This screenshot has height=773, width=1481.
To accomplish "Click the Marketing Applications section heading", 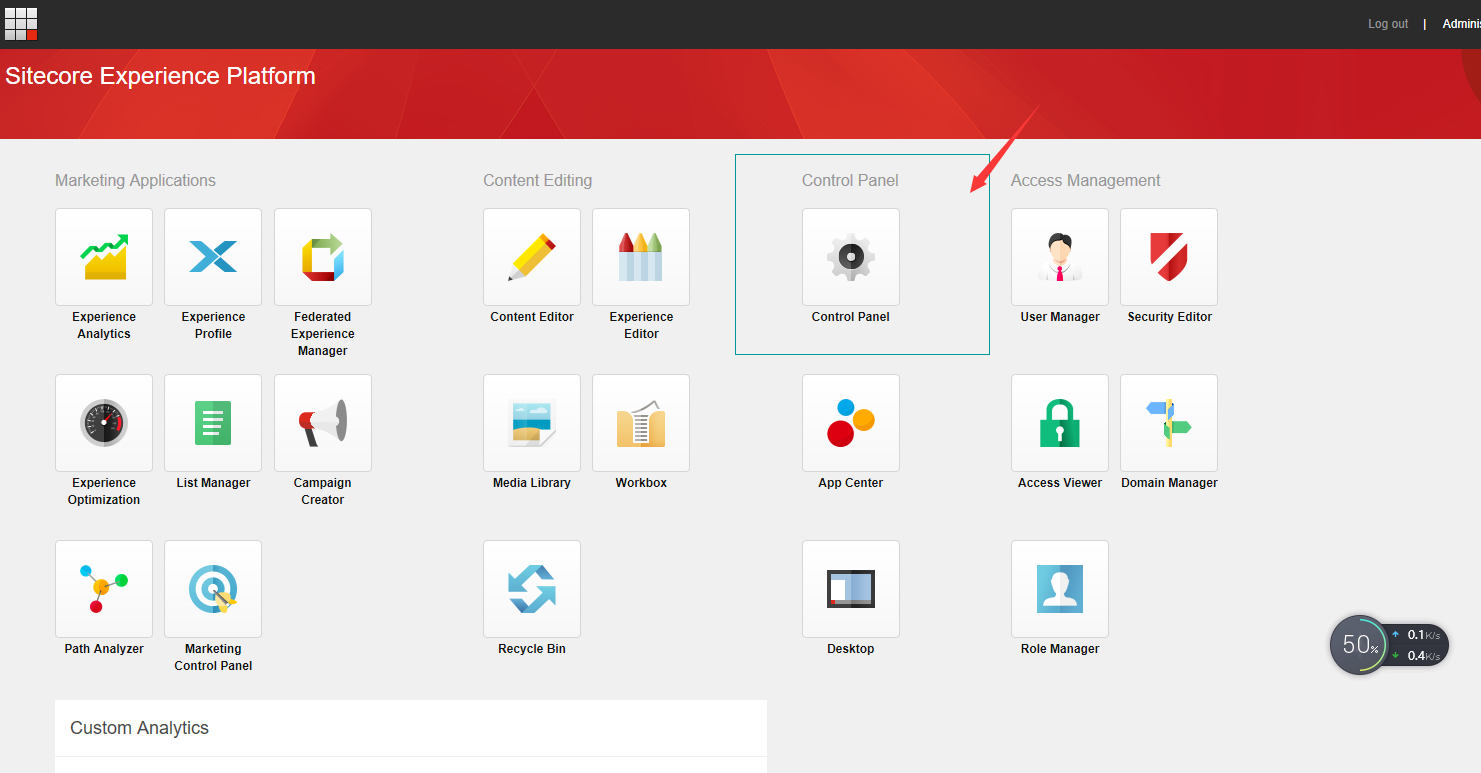I will [135, 181].
